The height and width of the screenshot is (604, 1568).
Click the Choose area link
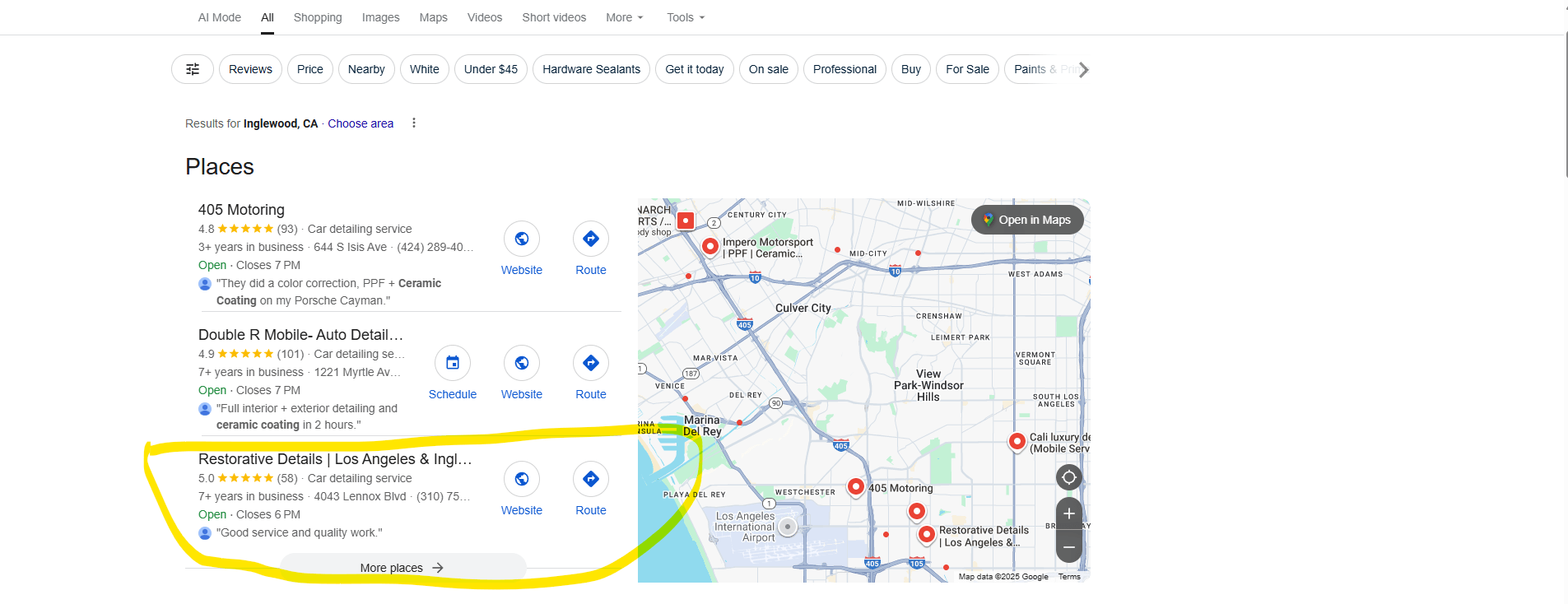(x=361, y=123)
